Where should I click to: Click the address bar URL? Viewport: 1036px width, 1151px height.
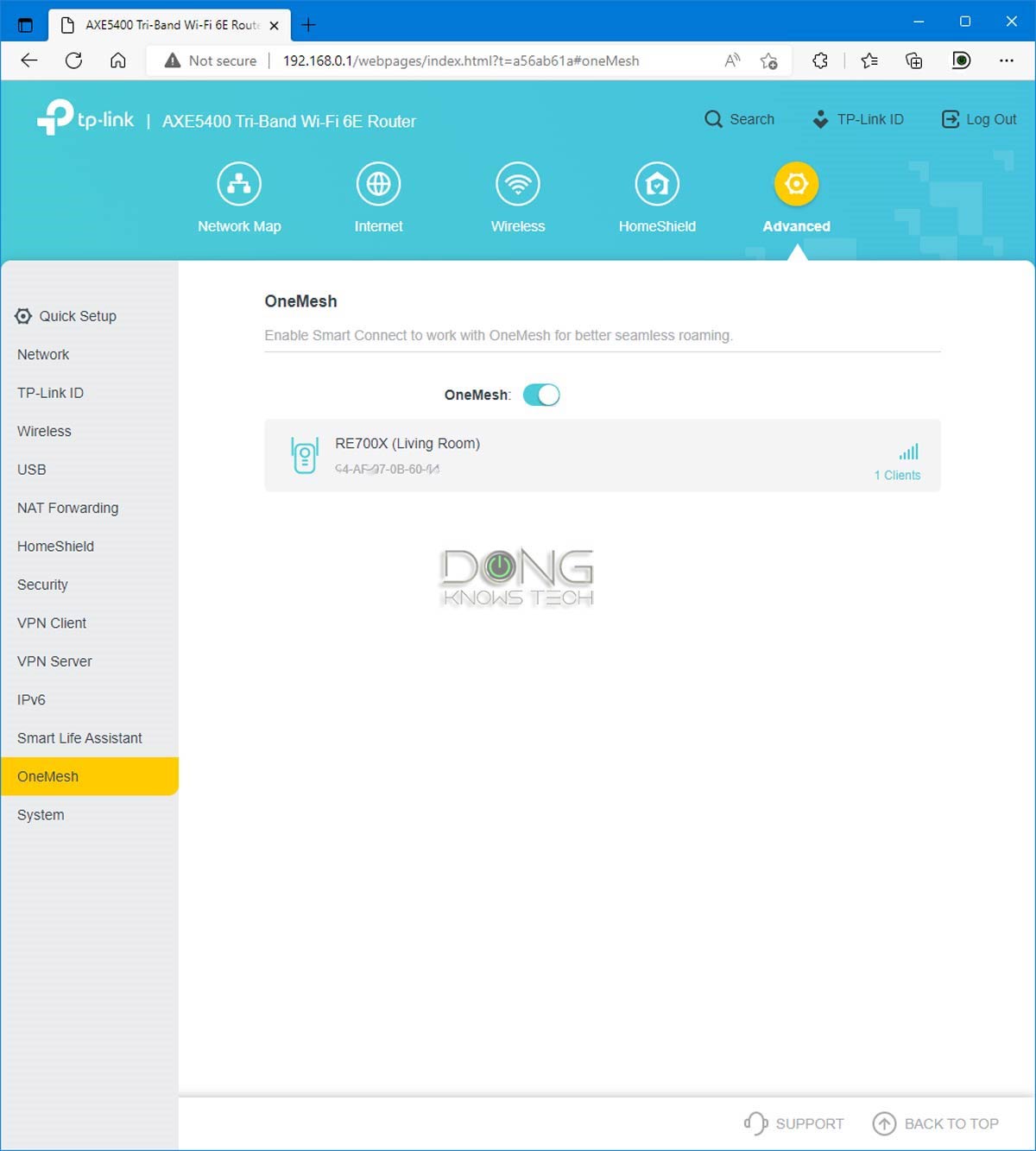(x=461, y=60)
